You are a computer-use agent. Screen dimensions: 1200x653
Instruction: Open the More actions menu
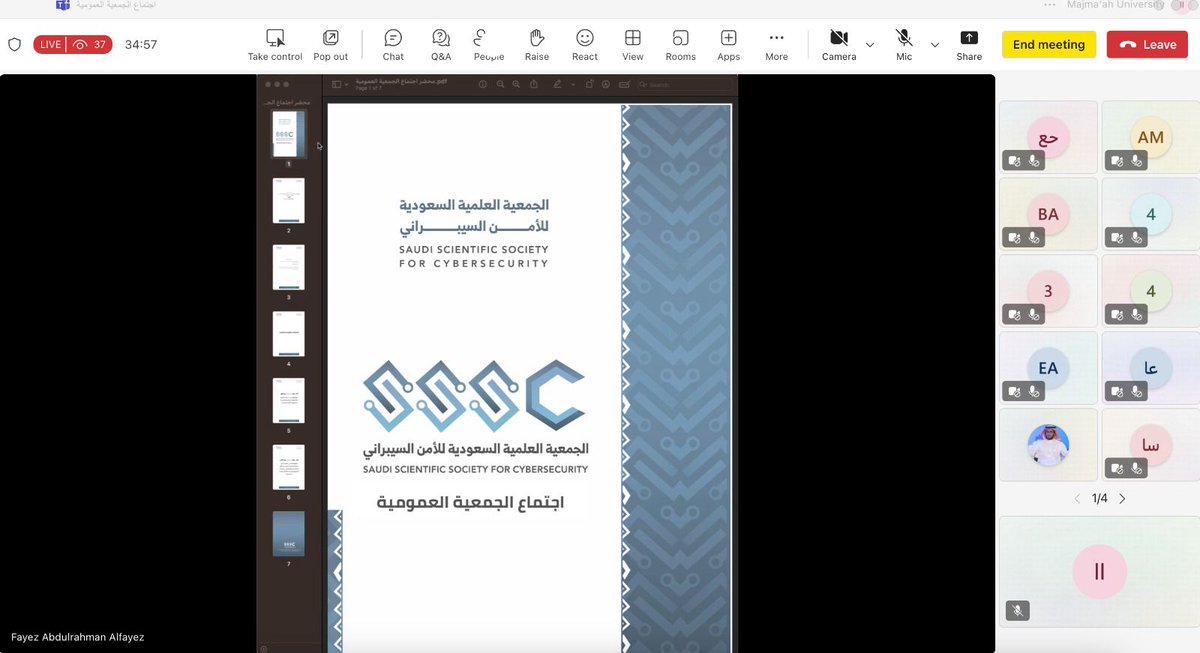tap(777, 45)
